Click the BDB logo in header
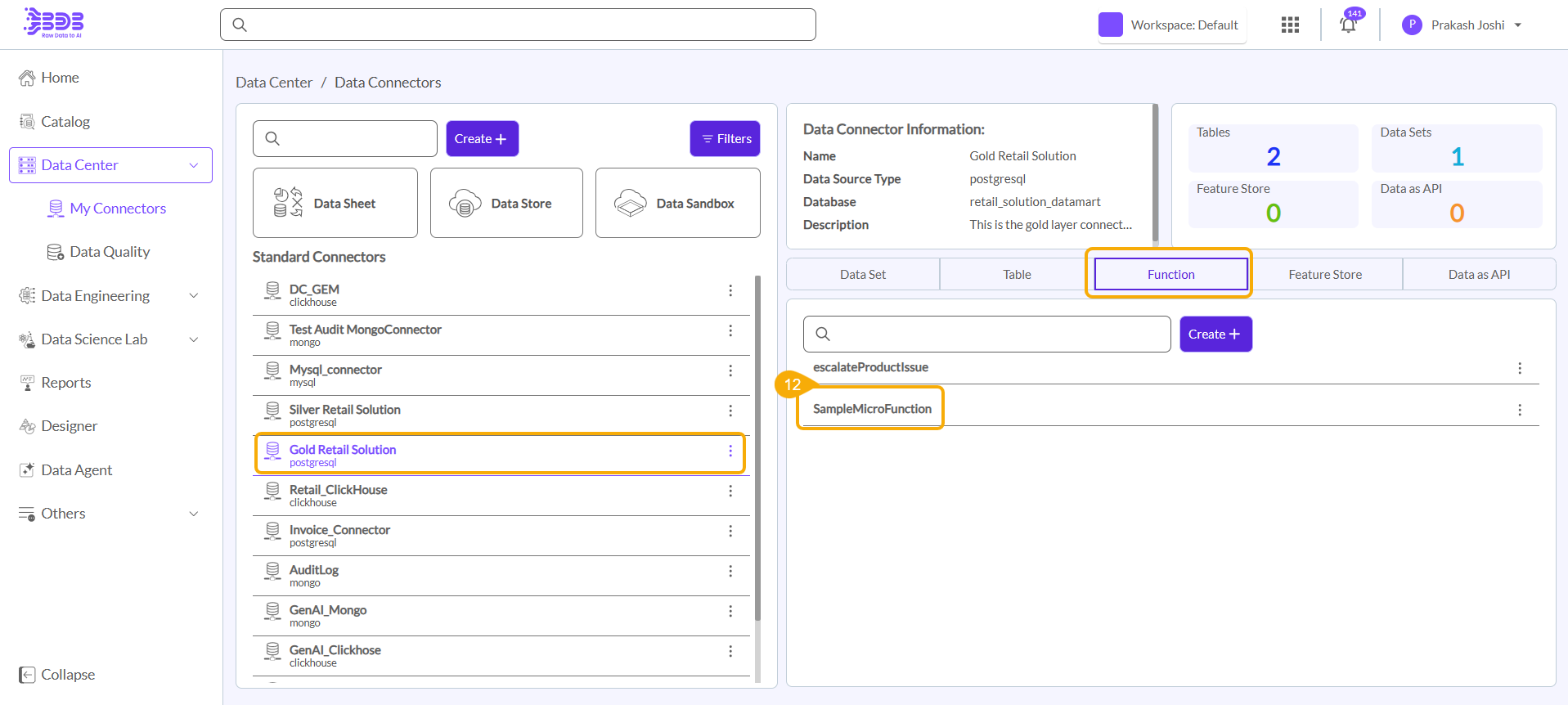The height and width of the screenshot is (705, 1568). coord(54,23)
